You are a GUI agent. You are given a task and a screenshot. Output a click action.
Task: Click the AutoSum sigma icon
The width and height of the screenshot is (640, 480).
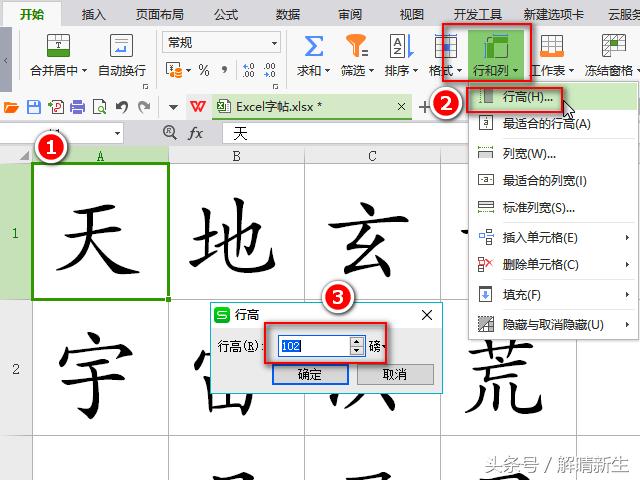tap(313, 45)
